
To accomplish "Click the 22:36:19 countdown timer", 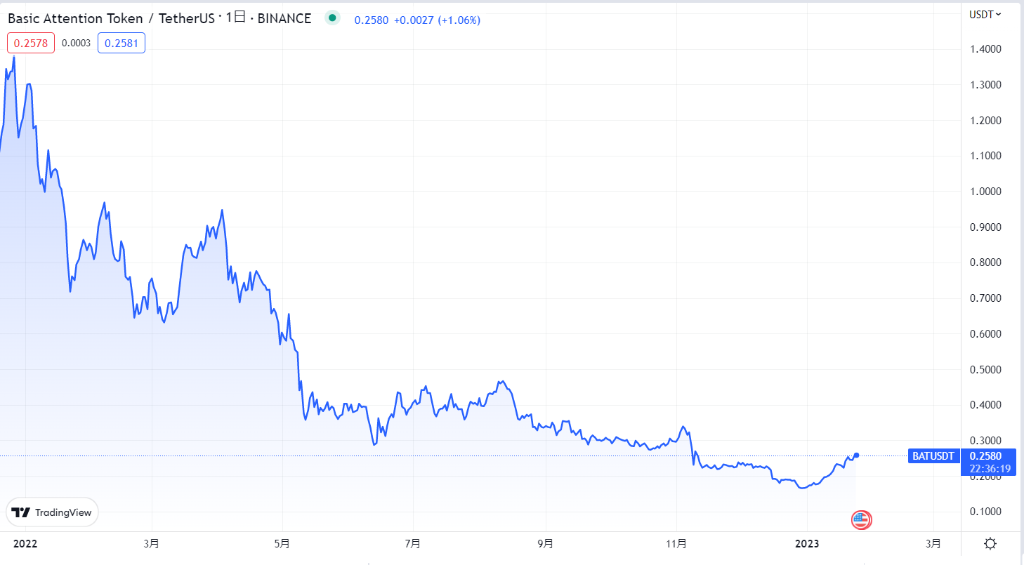I will tap(990, 468).
